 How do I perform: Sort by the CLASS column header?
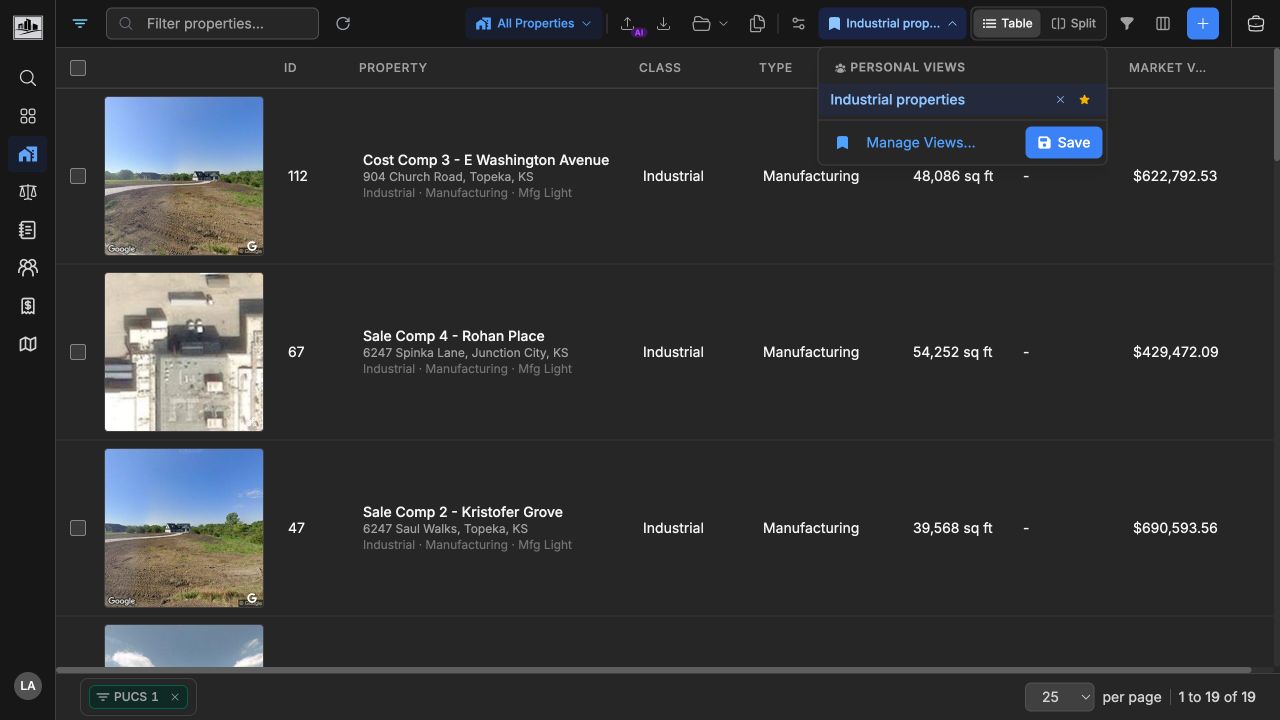pos(660,68)
